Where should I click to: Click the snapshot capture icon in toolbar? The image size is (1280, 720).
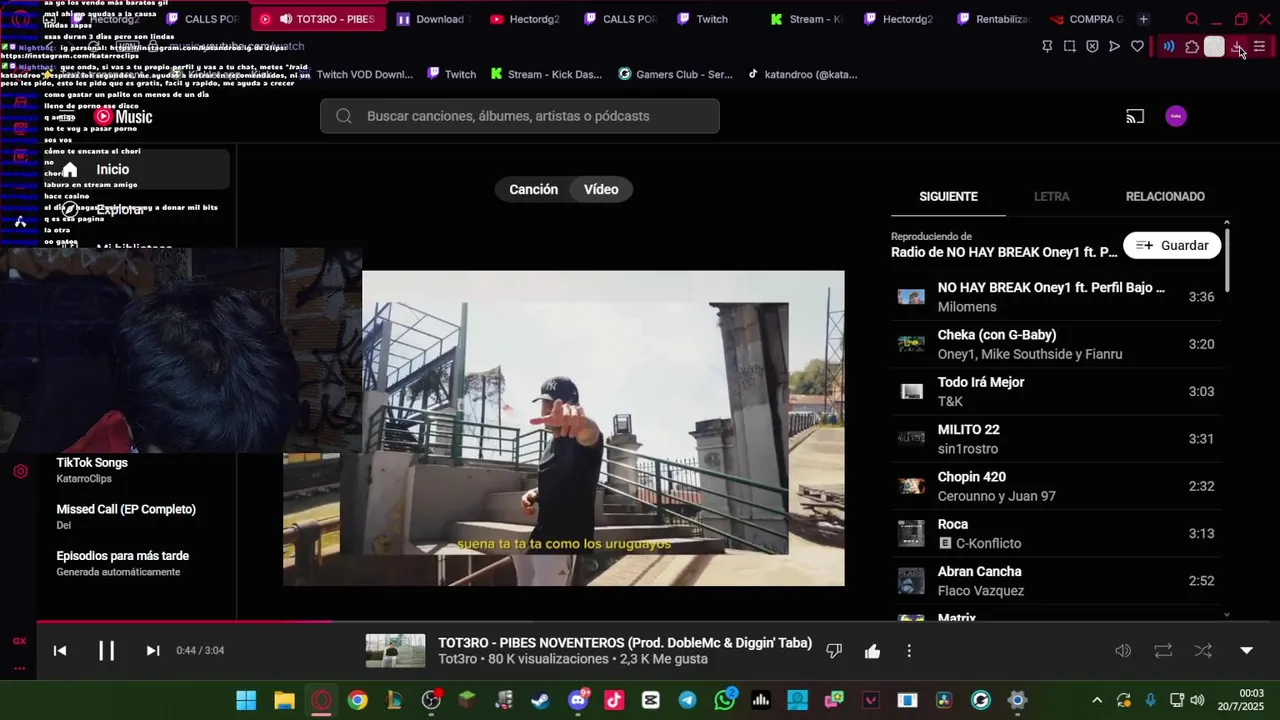(x=1069, y=46)
